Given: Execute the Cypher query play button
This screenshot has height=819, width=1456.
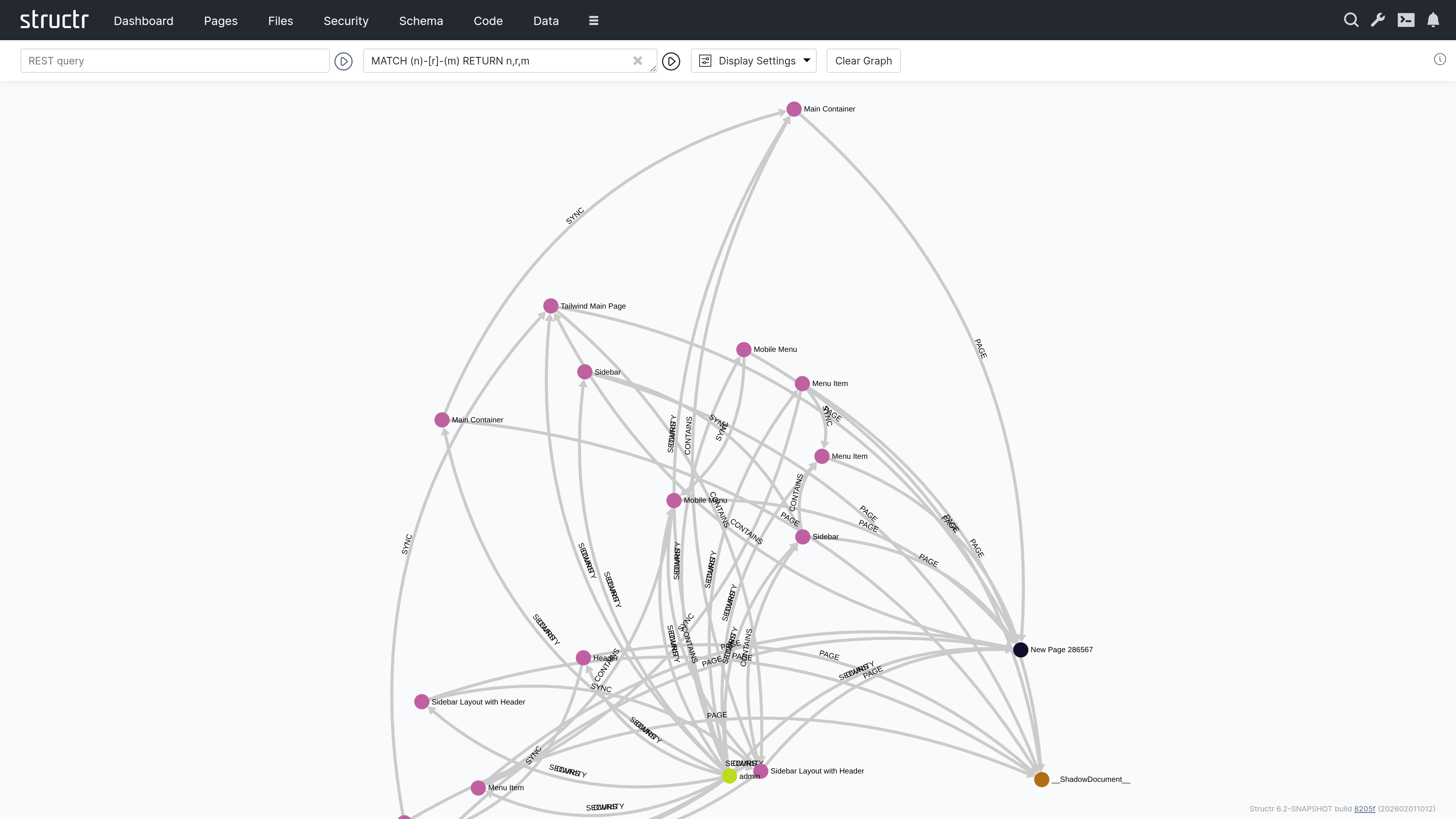Looking at the screenshot, I should (671, 61).
